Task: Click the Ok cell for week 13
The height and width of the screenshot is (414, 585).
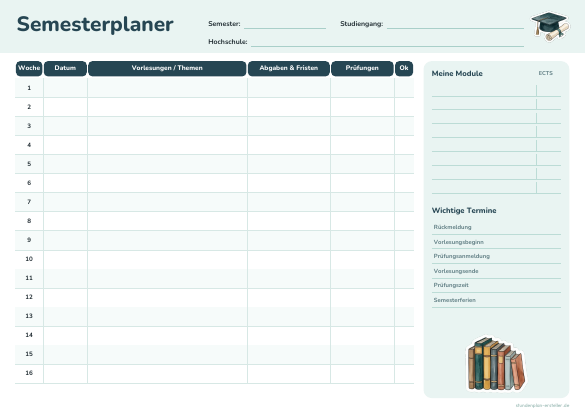Action: [x=404, y=316]
